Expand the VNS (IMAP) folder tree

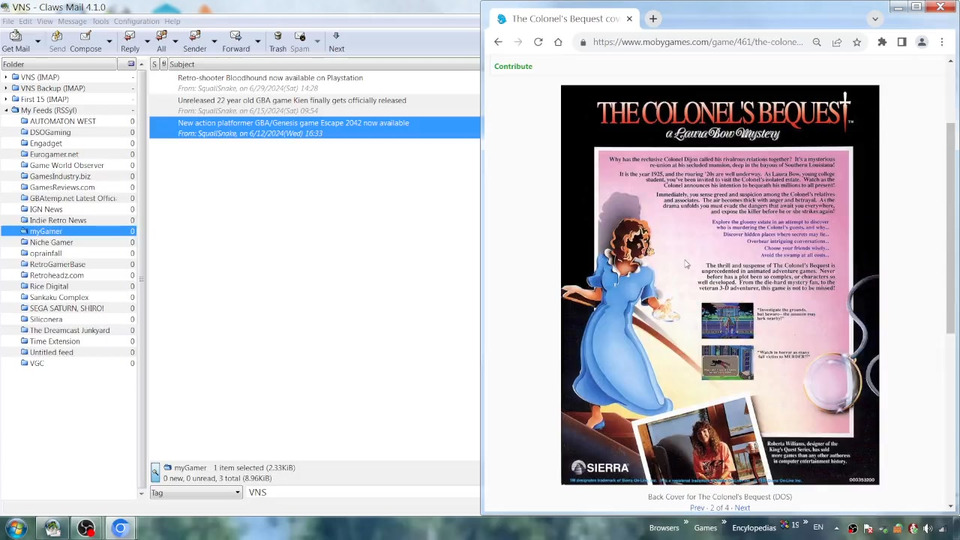pos(6,77)
